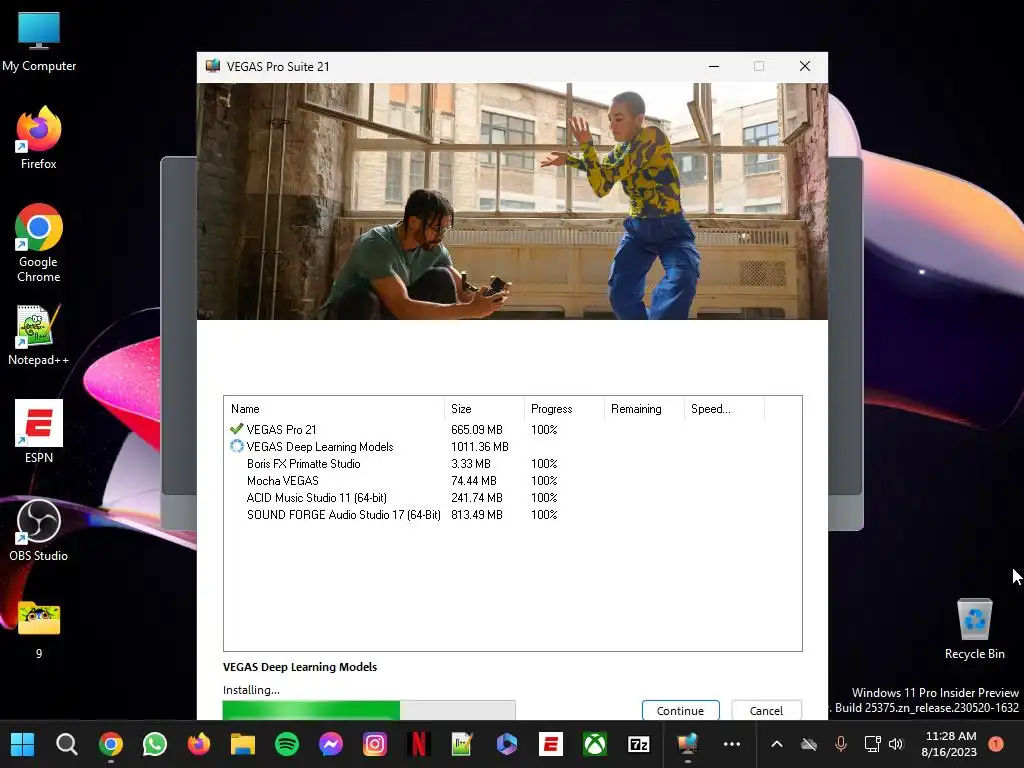
Task: Open Messenger from the taskbar
Action: point(331,744)
